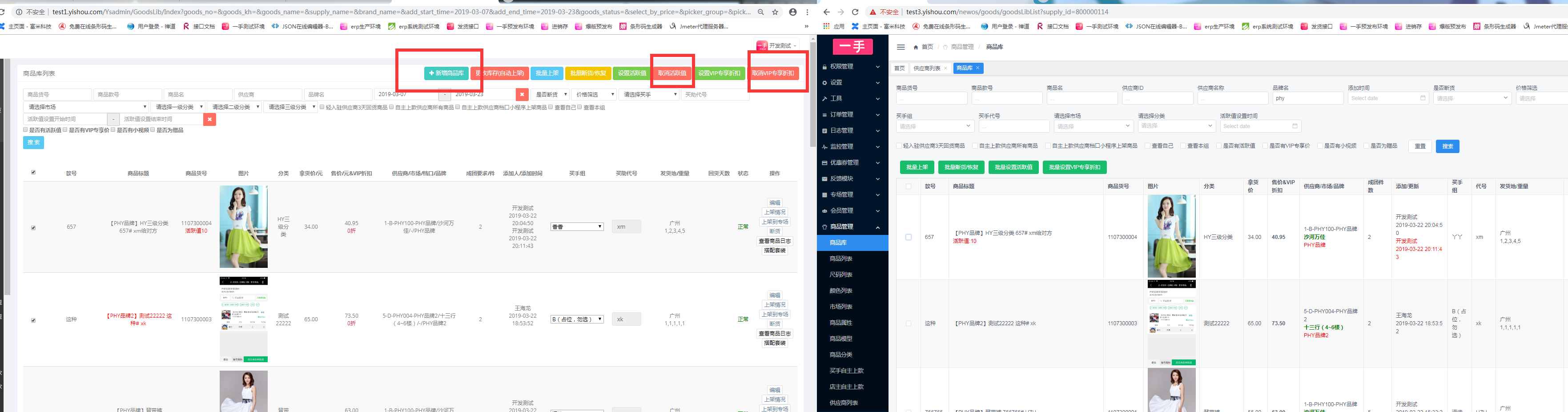Click back arrow in right browser window

826,12
